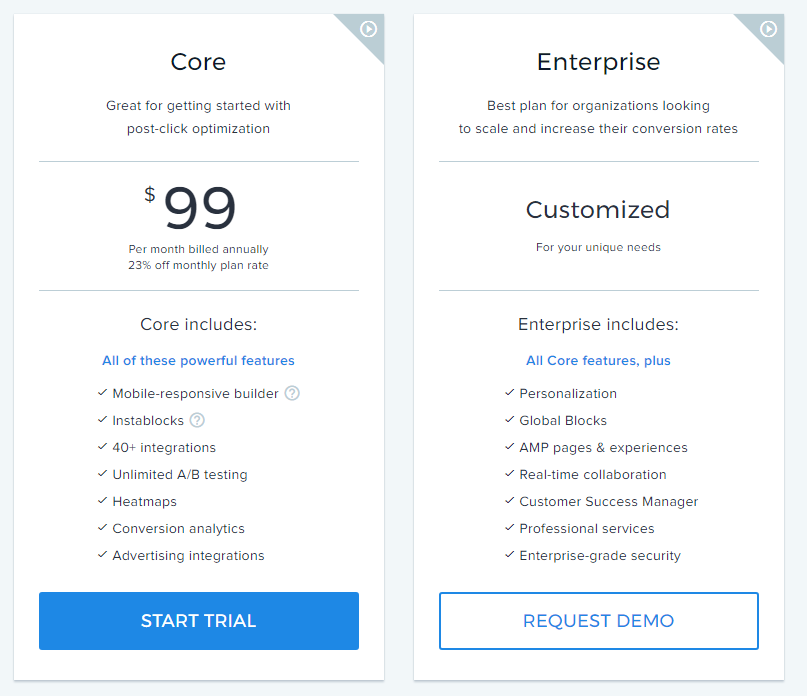Click the Conversion analytics feature item
807x696 pixels.
pyautogui.click(x=178, y=529)
